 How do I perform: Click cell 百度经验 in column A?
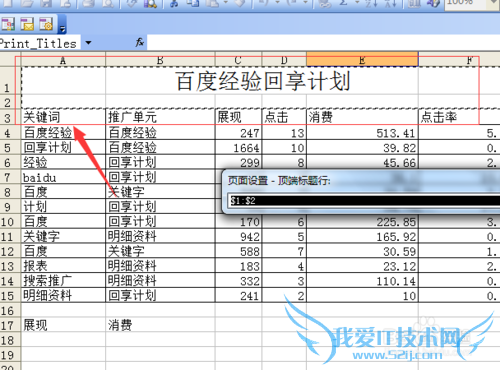(x=63, y=133)
